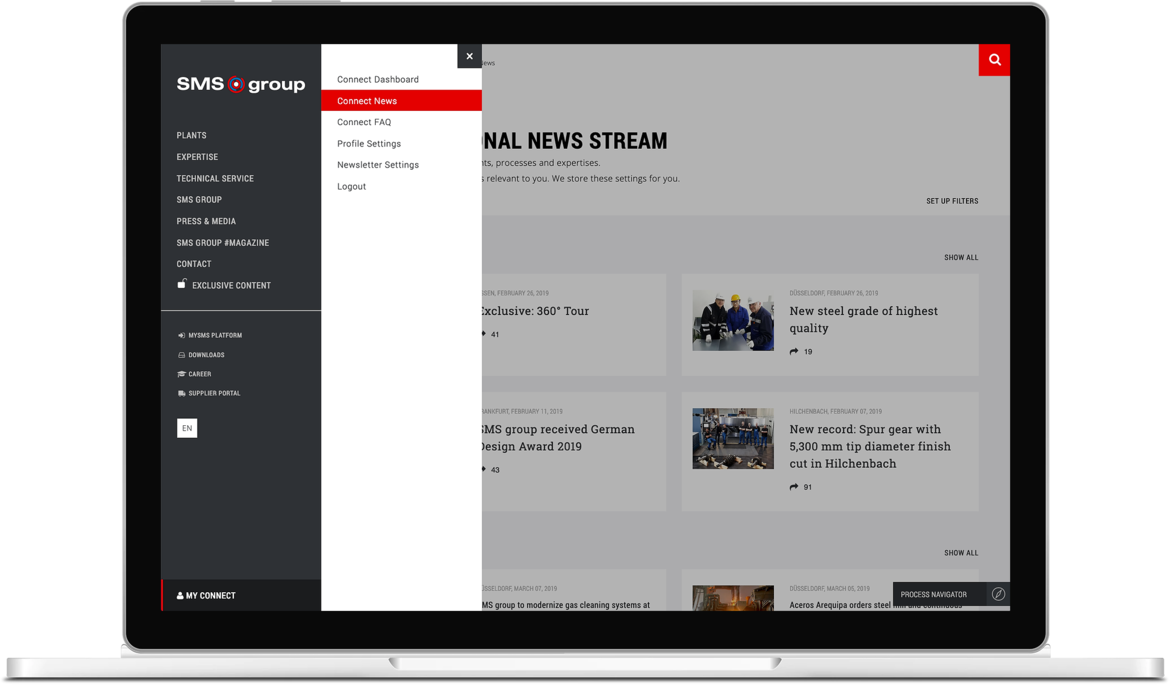The image size is (1170, 685).
Task: Click the Process Navigator compass icon
Action: coord(998,594)
